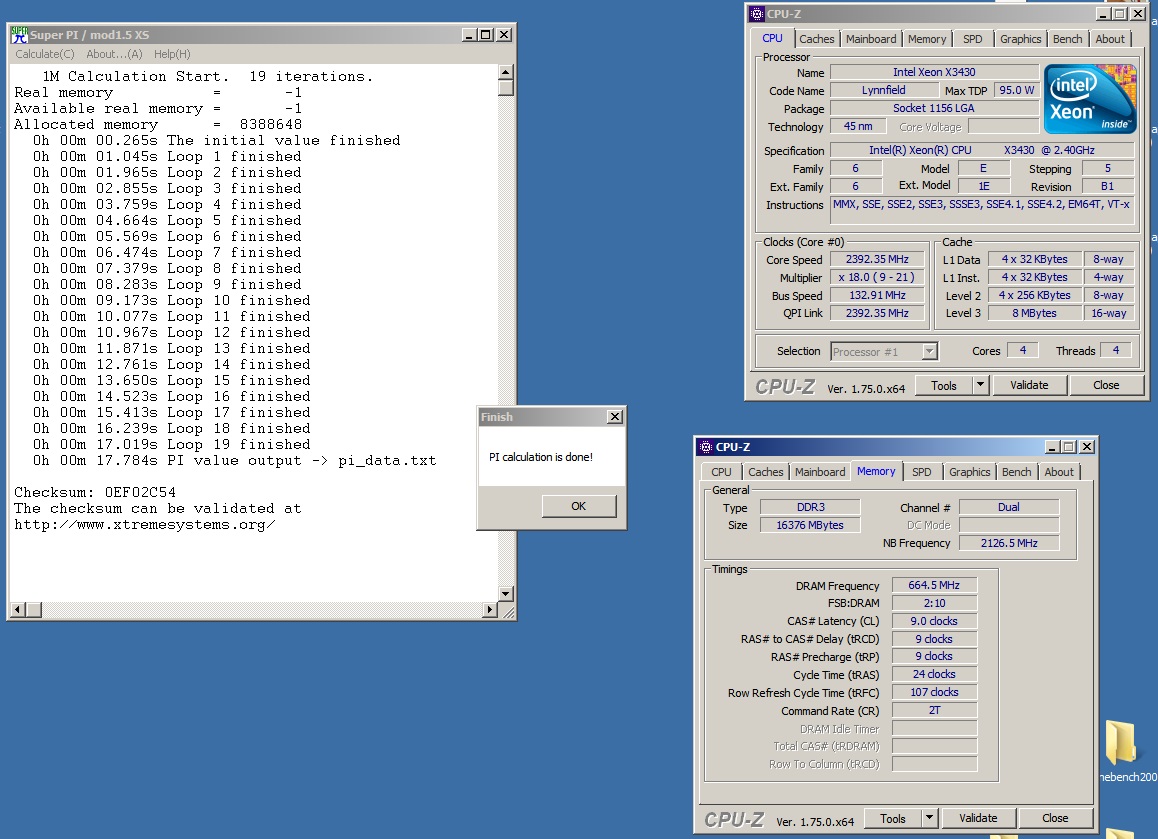Click the Max TDP 95.0 W value
Viewport: 1158px width, 839px height.
tap(1016, 90)
